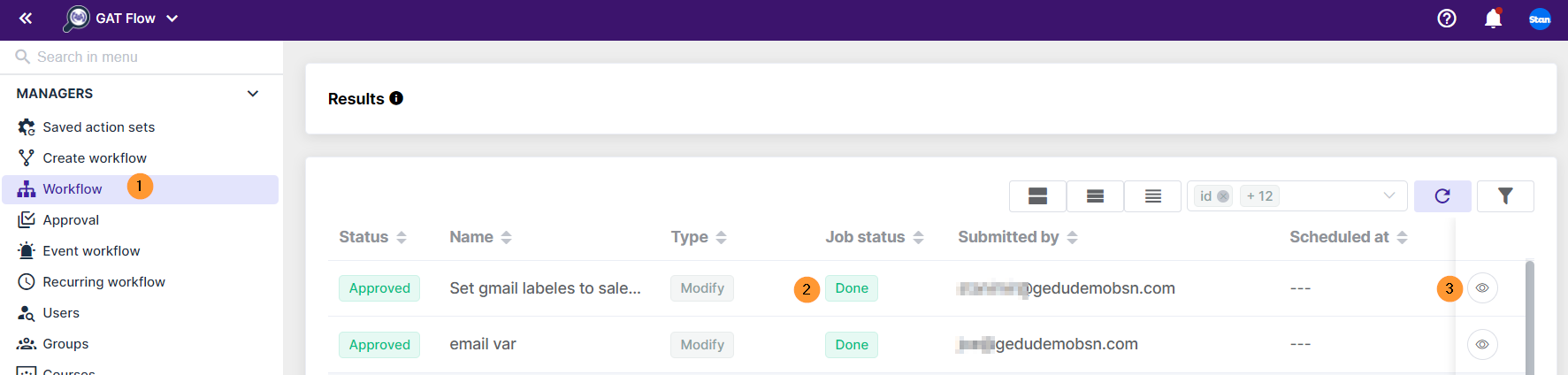Click the + 12 columns tag
Image resolution: width=1568 pixels, height=375 pixels.
pyautogui.click(x=1260, y=196)
